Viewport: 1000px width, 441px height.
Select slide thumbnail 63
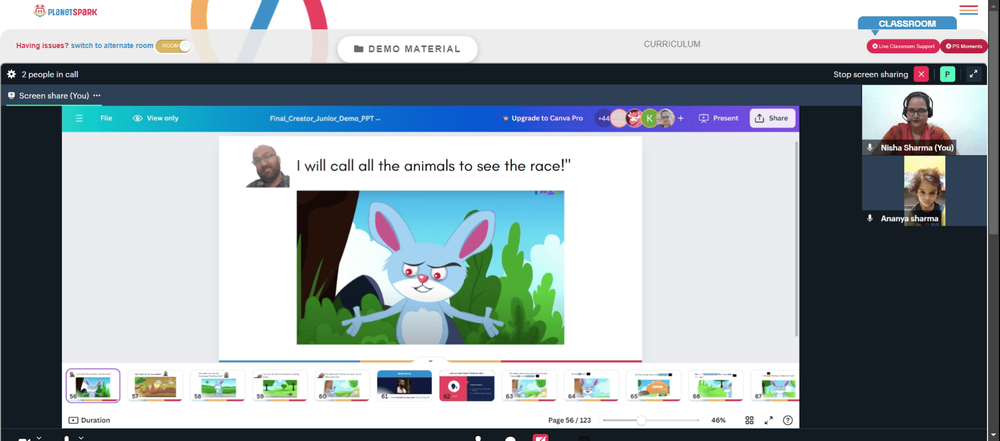click(529, 385)
